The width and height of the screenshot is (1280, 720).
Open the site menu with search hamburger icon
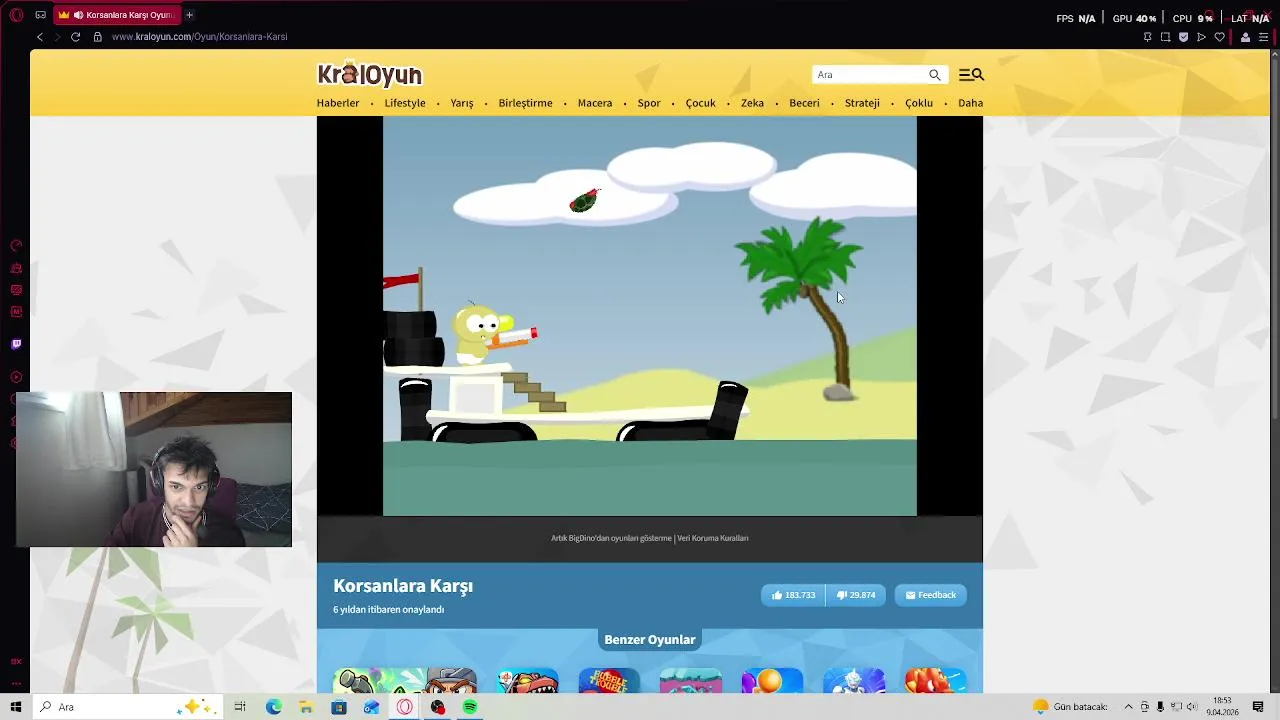pos(971,75)
